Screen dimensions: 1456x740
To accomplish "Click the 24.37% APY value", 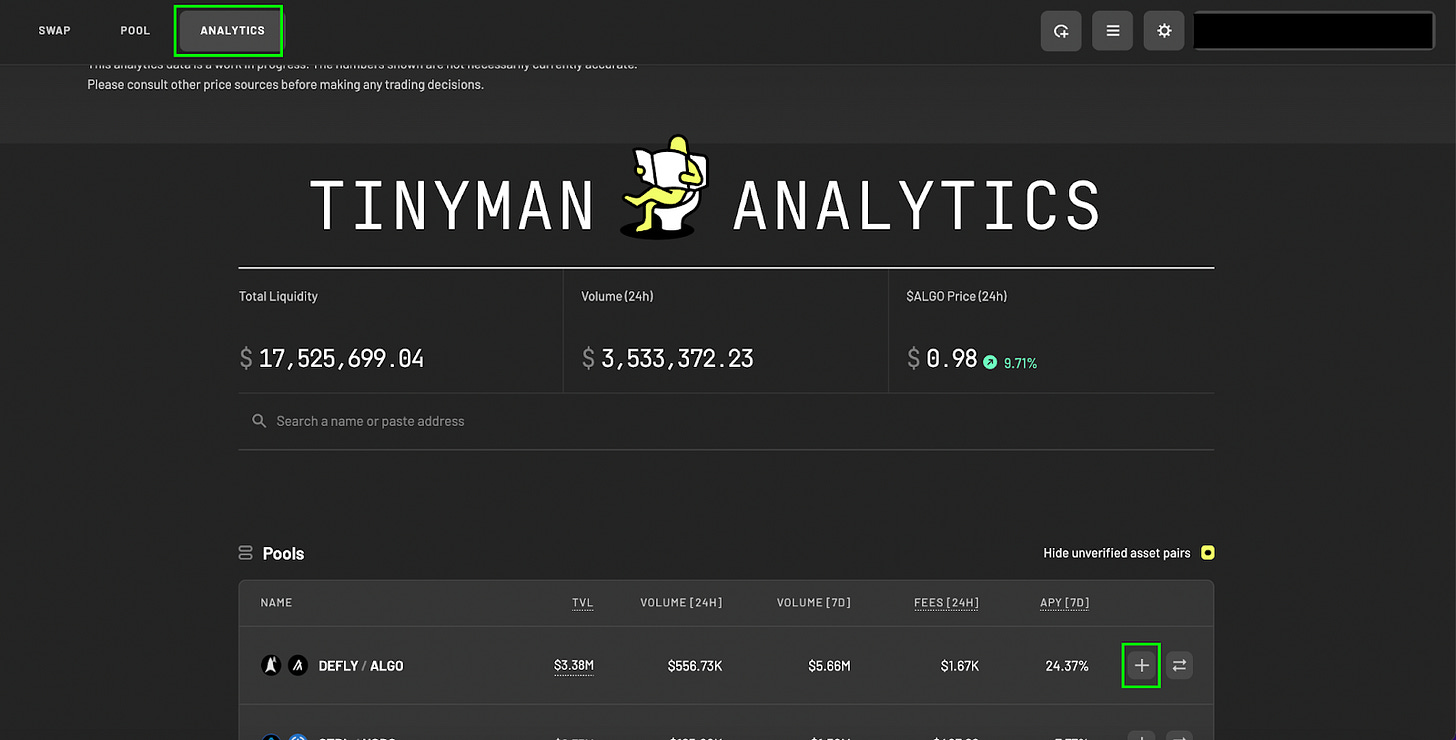I will tap(1067, 666).
